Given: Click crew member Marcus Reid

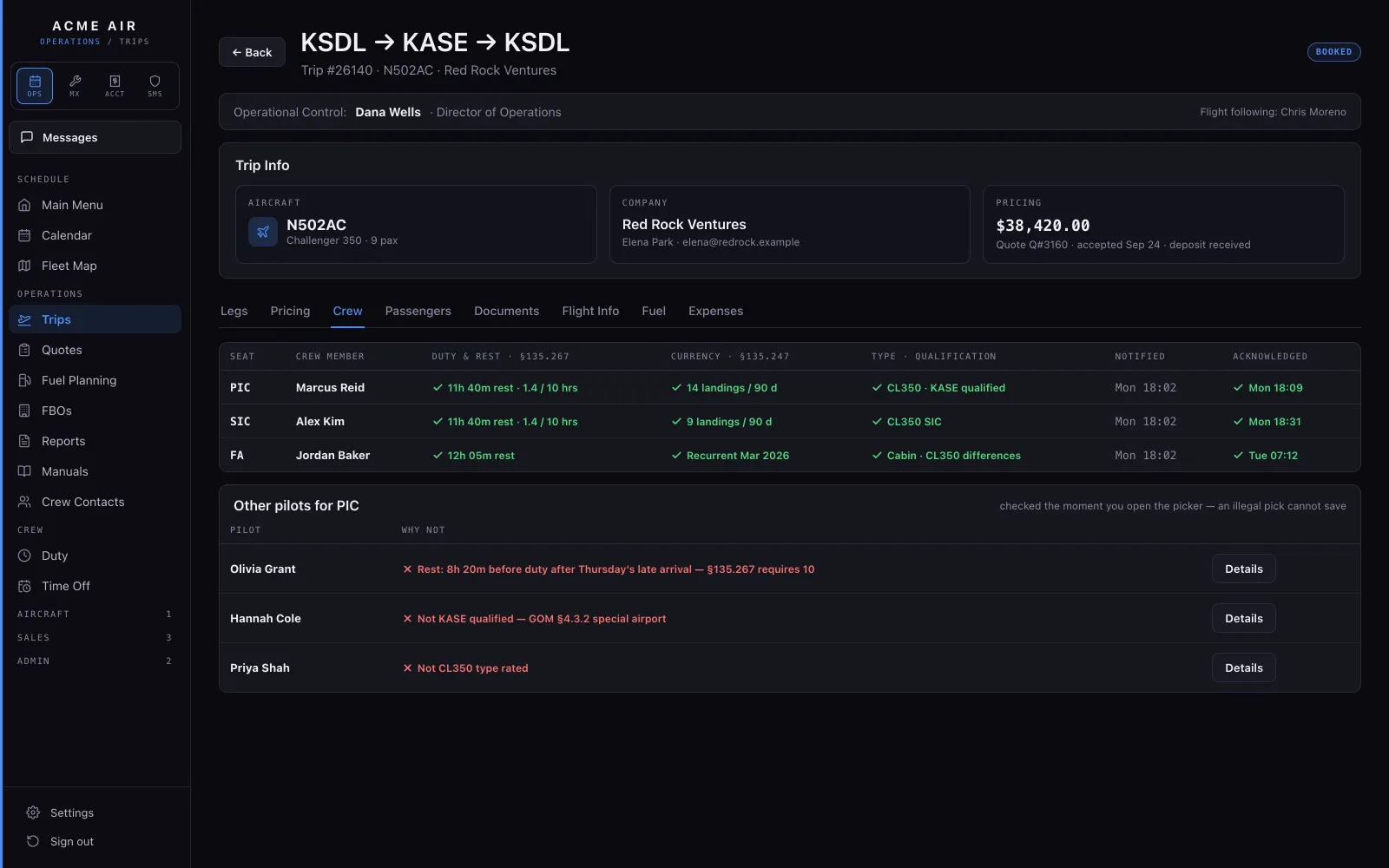Looking at the screenshot, I should click(x=330, y=387).
